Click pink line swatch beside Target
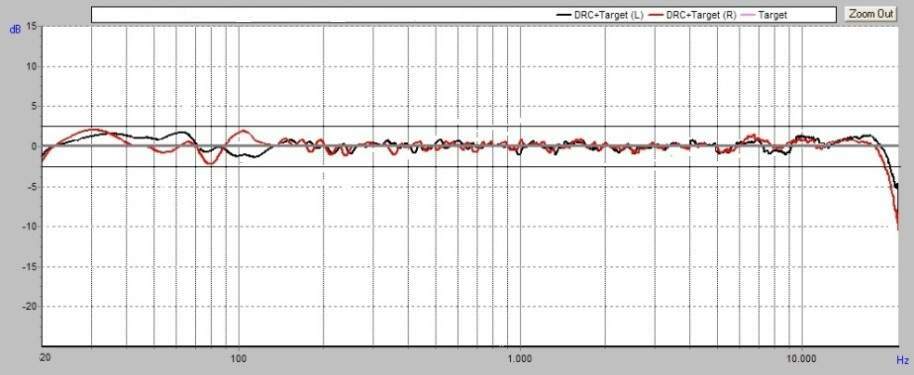914x375 pixels. coord(748,15)
